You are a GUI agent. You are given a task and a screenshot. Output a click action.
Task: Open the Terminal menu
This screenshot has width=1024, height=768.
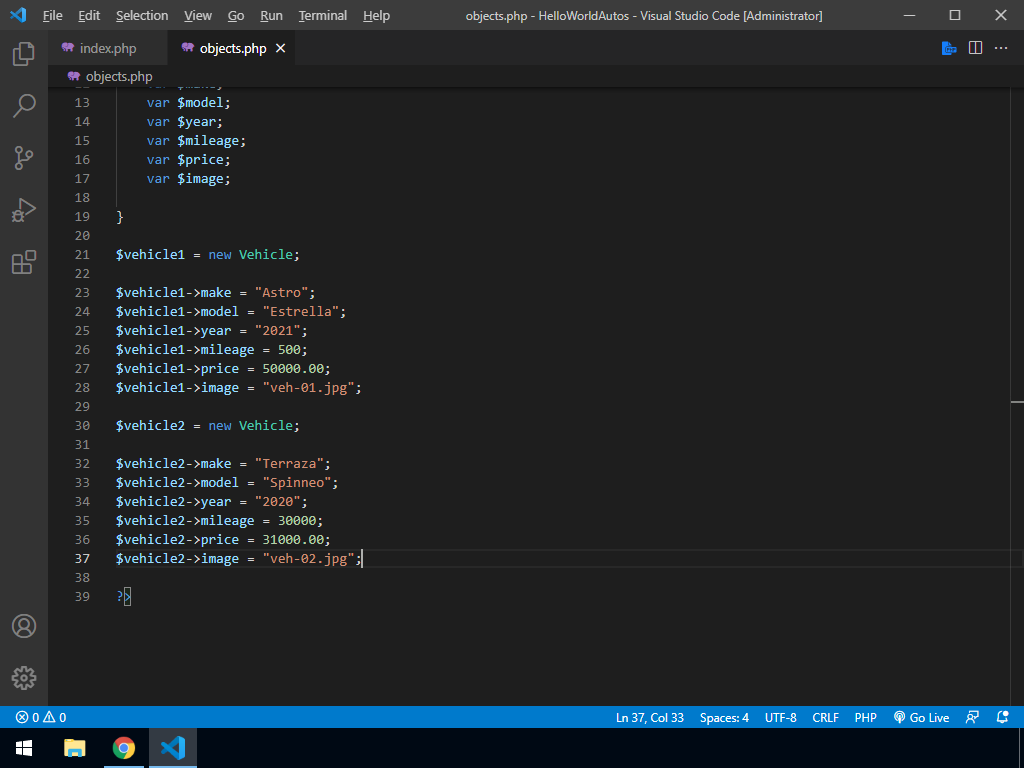click(323, 16)
